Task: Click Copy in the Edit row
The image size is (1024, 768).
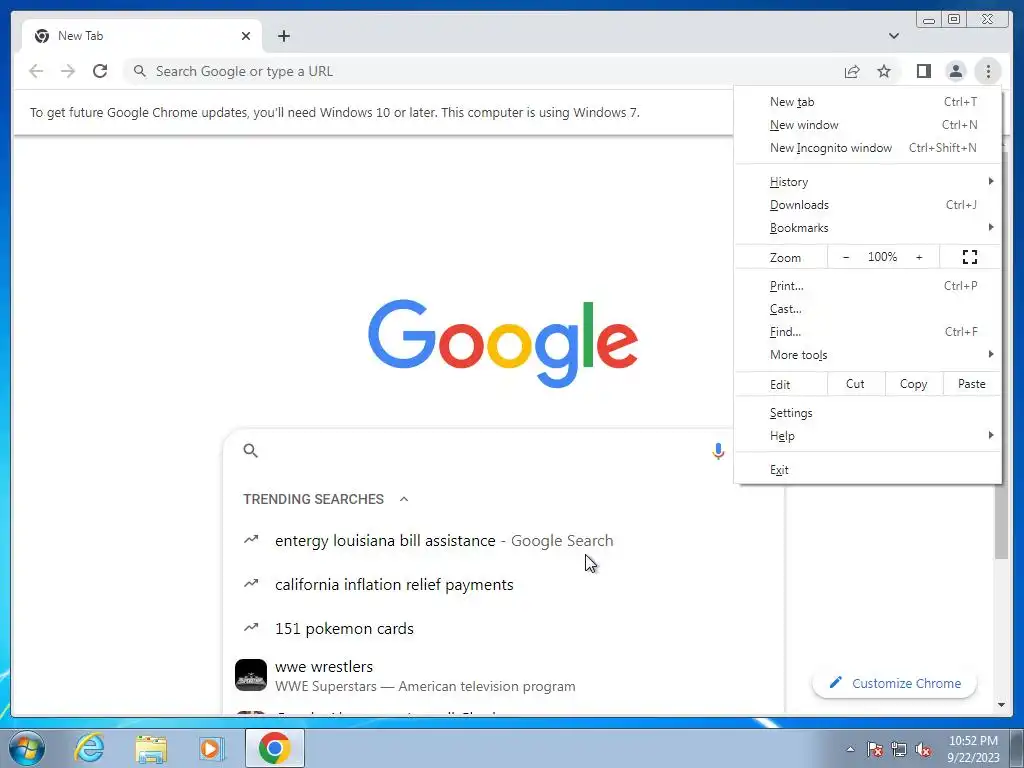Action: click(914, 384)
